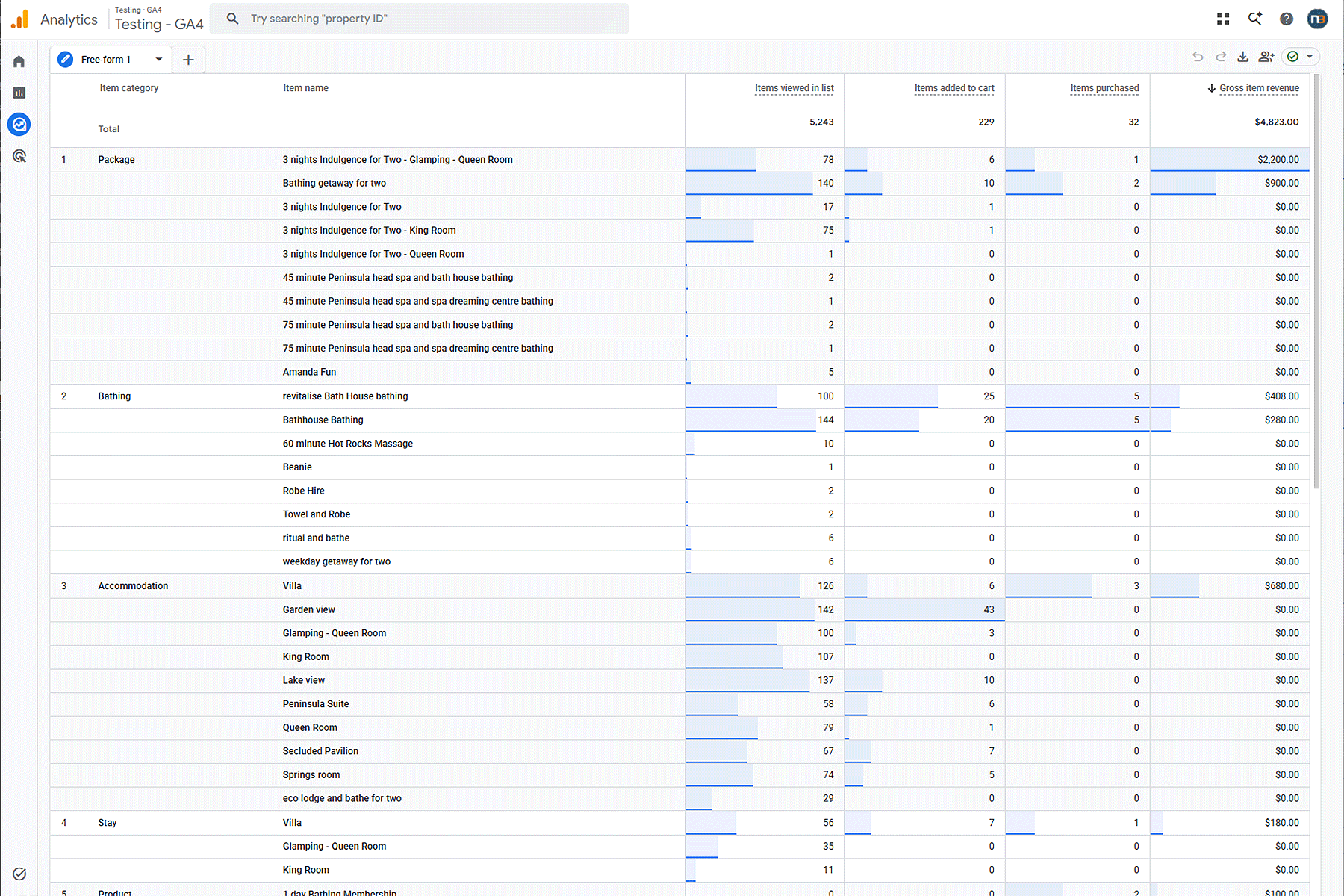Viewport: 1344px width, 896px height.
Task: Share exploration with add-users icon
Action: click(1266, 57)
